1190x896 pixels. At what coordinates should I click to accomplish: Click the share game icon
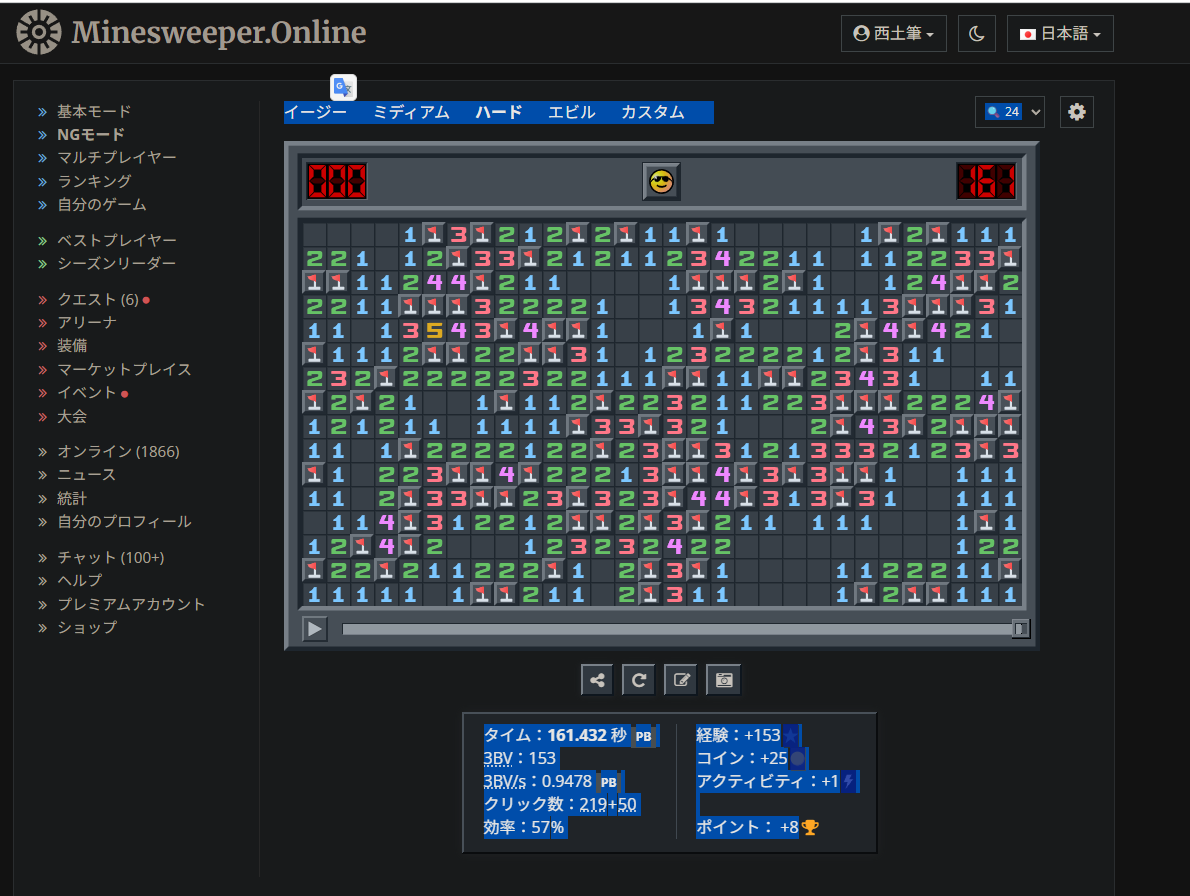pyautogui.click(x=597, y=680)
